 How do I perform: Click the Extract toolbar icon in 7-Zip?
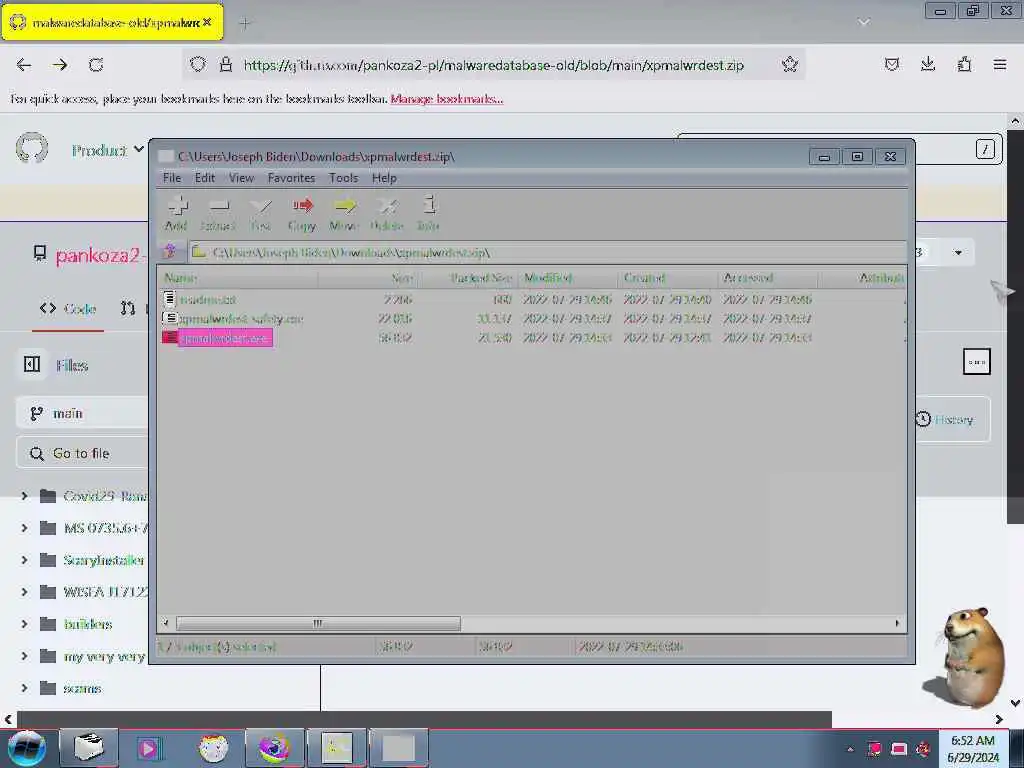(217, 214)
